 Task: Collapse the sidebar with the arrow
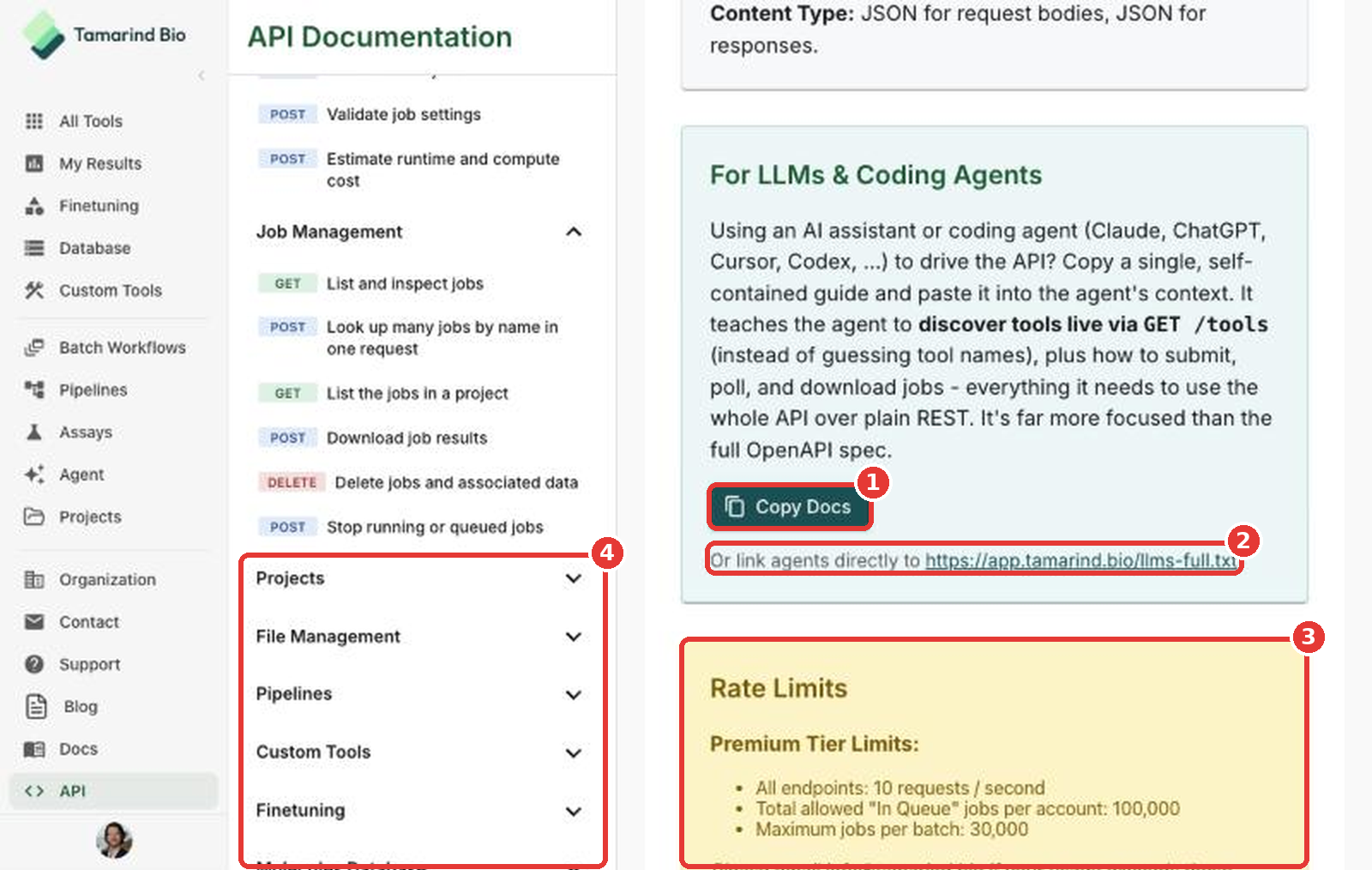[x=202, y=76]
